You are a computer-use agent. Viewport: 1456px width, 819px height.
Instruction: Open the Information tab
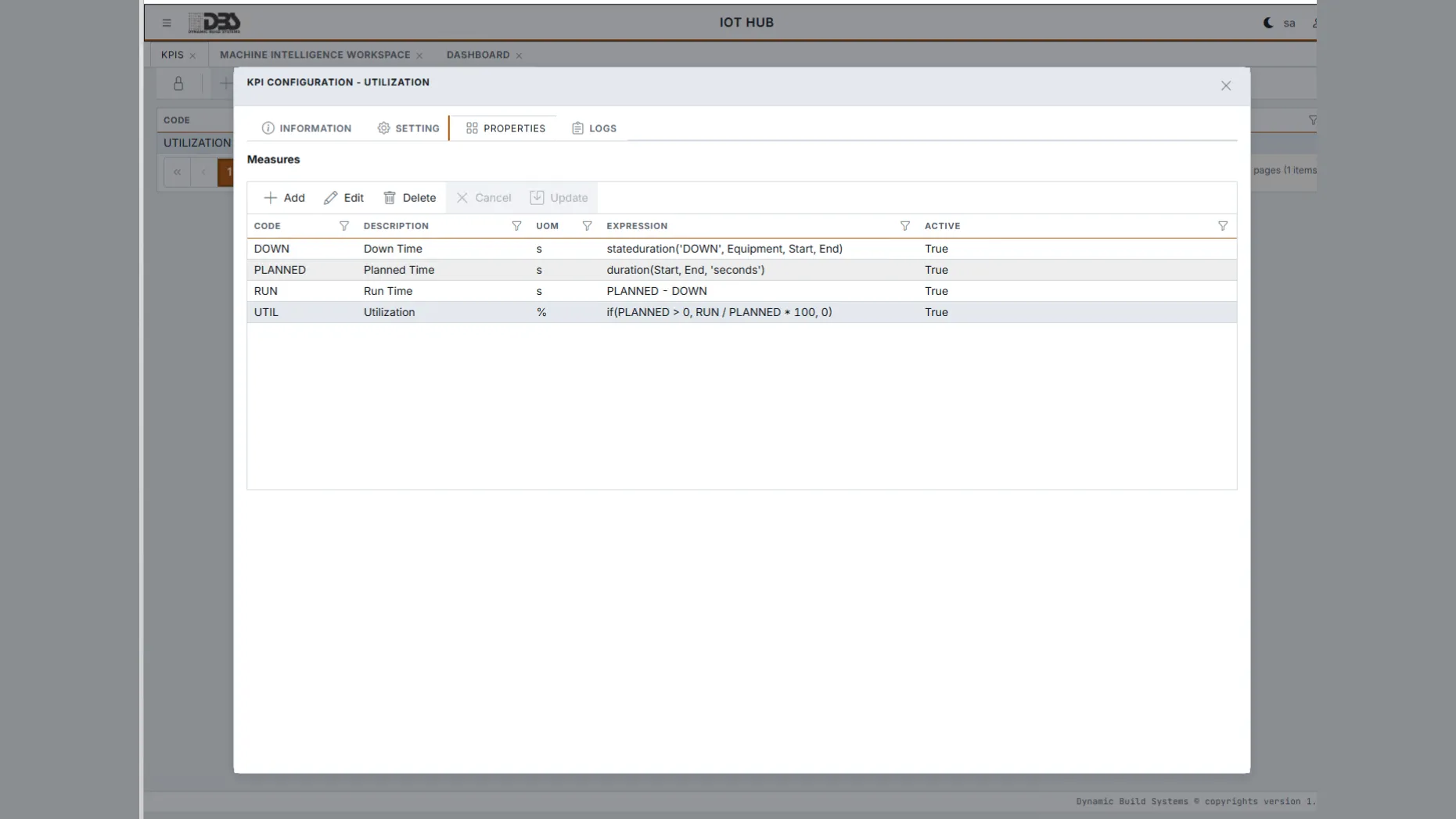point(307,128)
